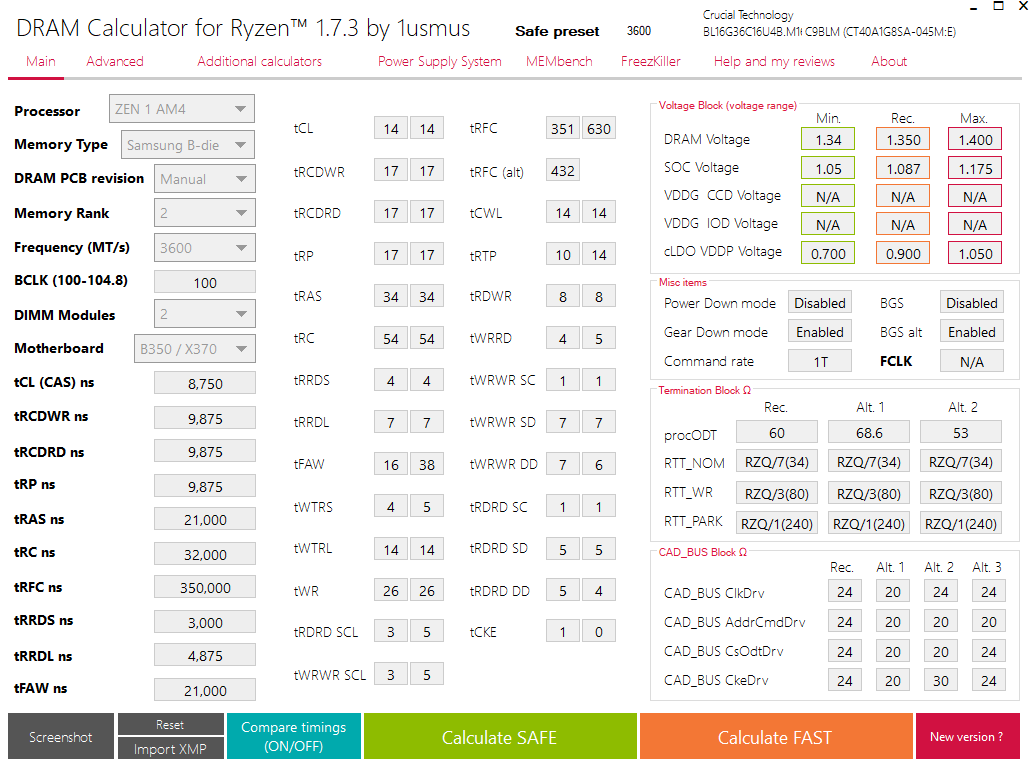Image resolution: width=1031 pixels, height=777 pixels.
Task: Click Gear Down mode Enabled value
Action: pyautogui.click(x=820, y=332)
